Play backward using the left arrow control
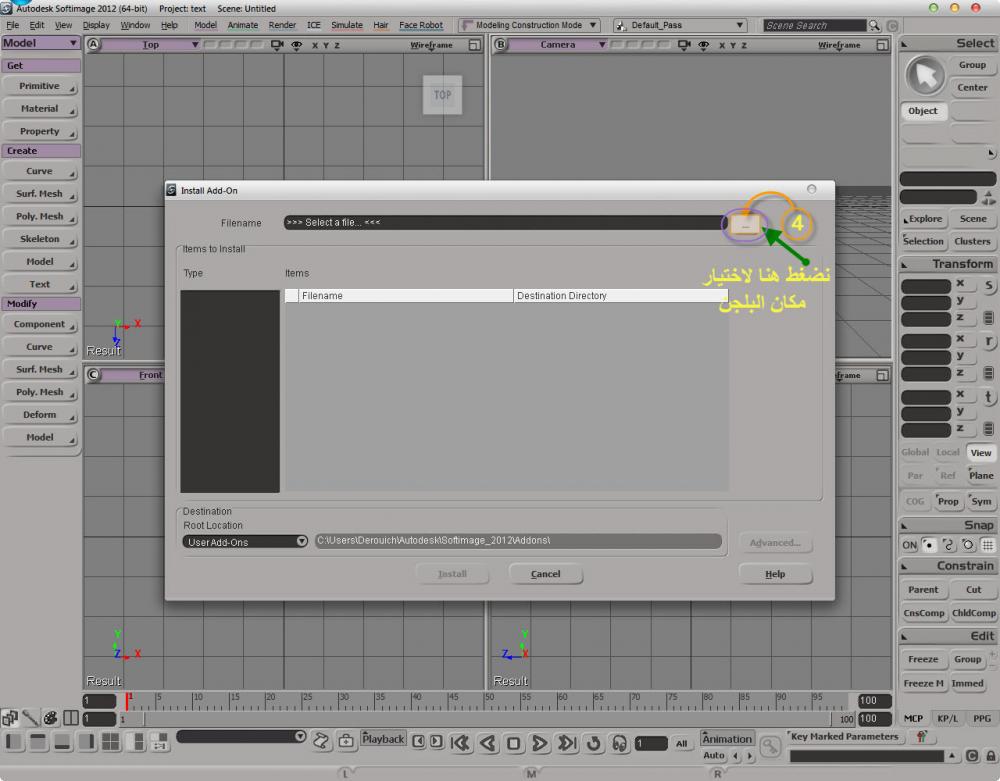This screenshot has width=1000, height=781. tap(487, 743)
